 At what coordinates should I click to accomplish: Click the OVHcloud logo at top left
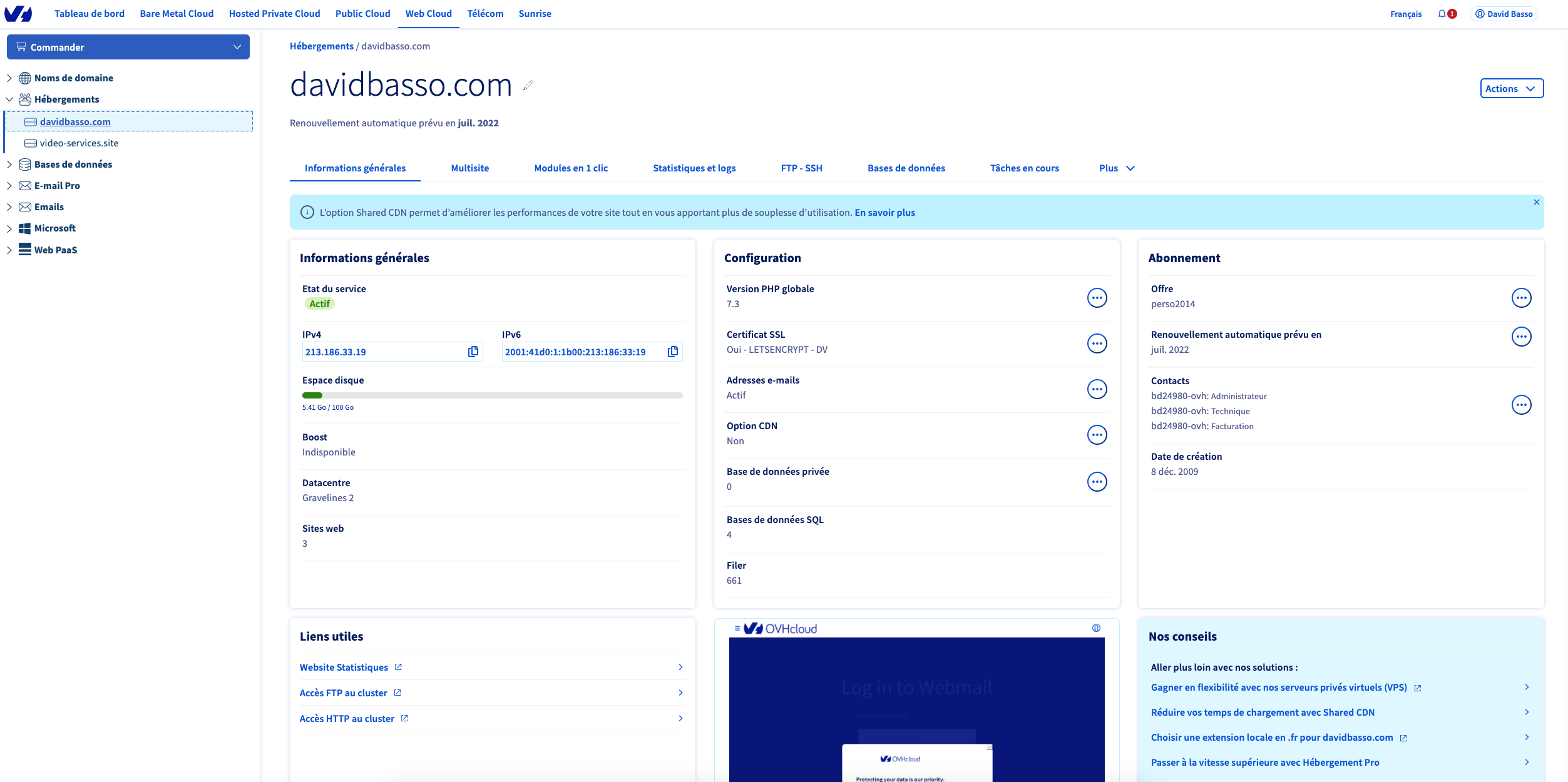18,14
